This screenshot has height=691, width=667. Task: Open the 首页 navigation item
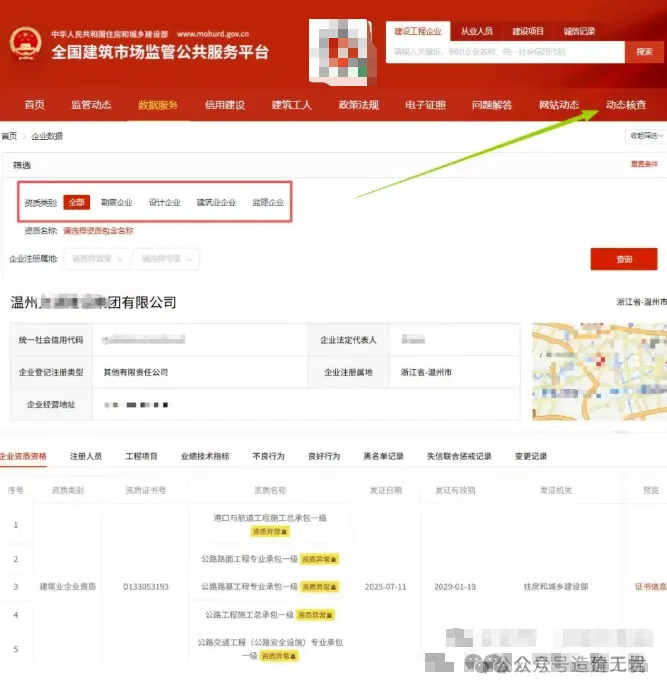[x=34, y=105]
